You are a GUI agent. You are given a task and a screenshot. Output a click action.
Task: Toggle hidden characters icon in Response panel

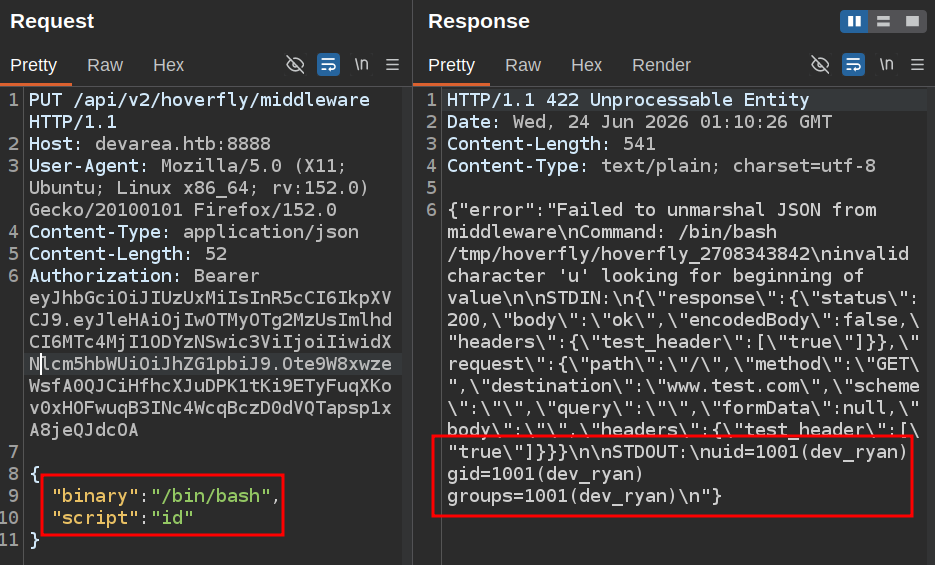(821, 64)
